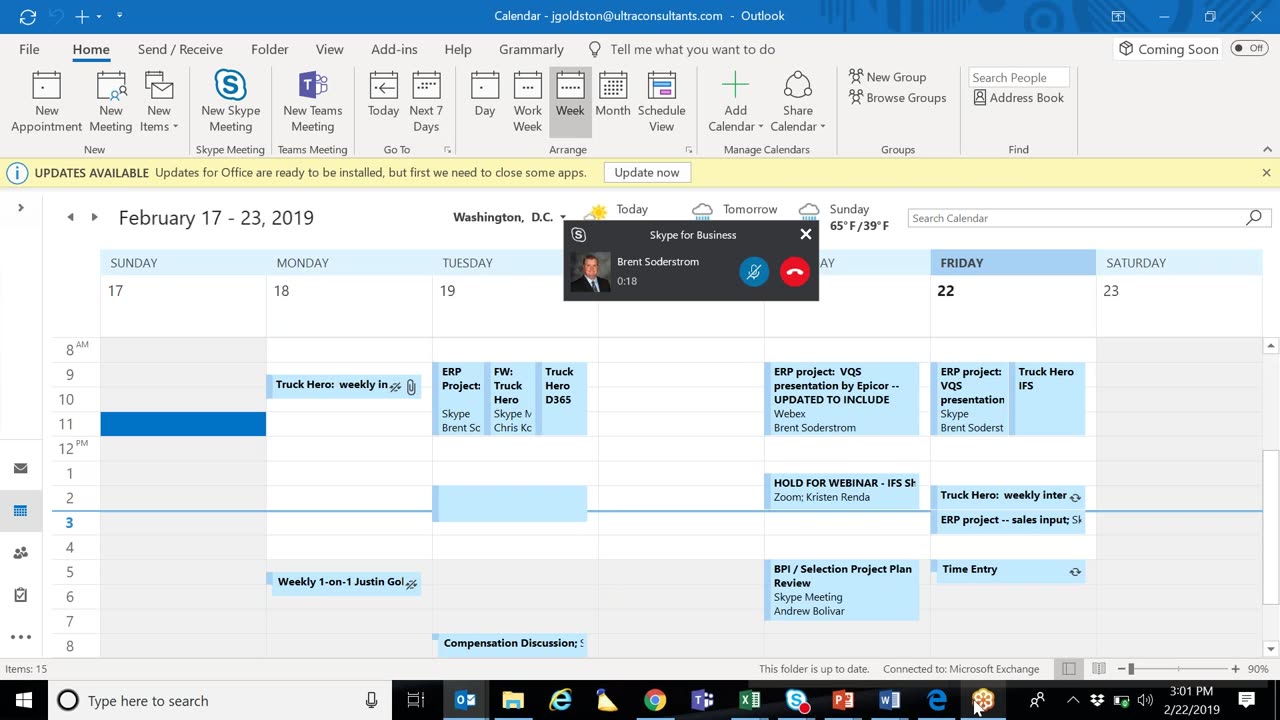Open the Add-ins tab

click(394, 49)
